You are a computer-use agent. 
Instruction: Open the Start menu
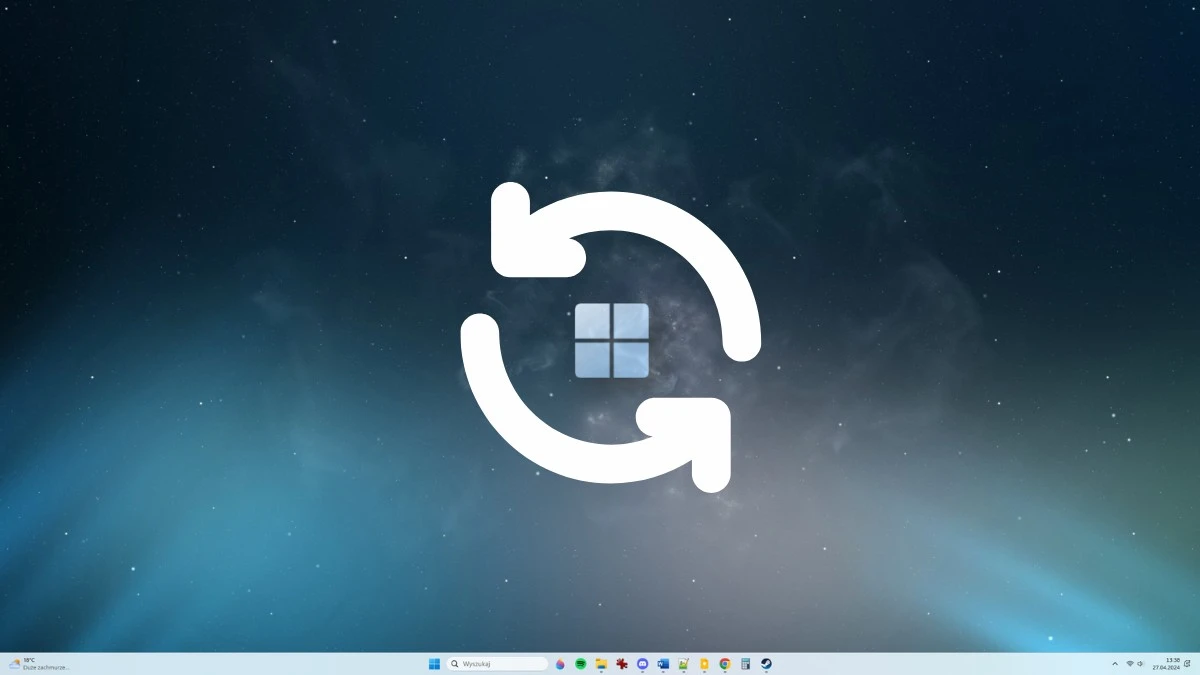(433, 664)
